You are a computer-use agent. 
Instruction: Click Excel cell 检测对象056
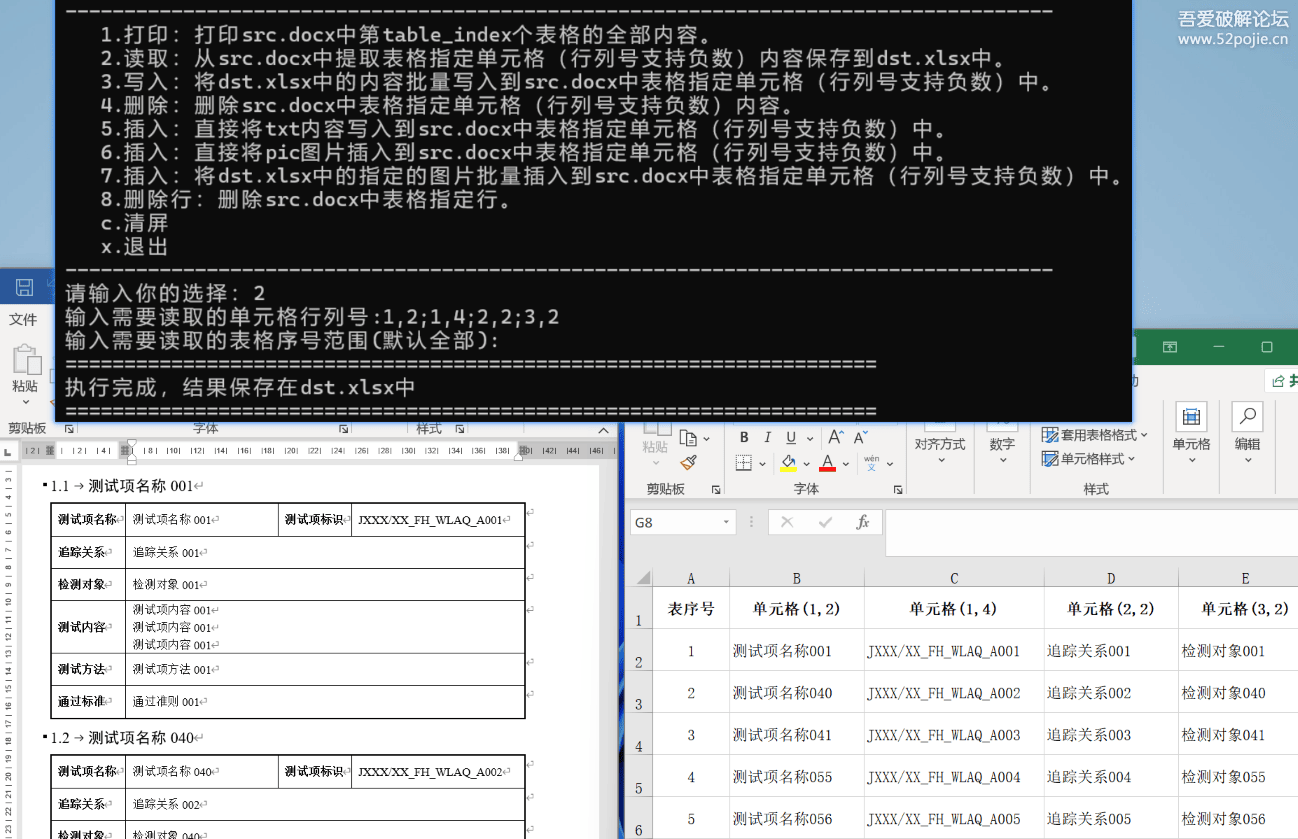click(x=1238, y=818)
